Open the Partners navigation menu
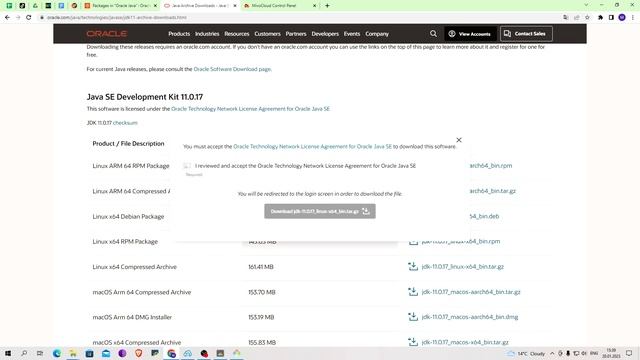This screenshot has width=640, height=360. pyautogui.click(x=296, y=34)
